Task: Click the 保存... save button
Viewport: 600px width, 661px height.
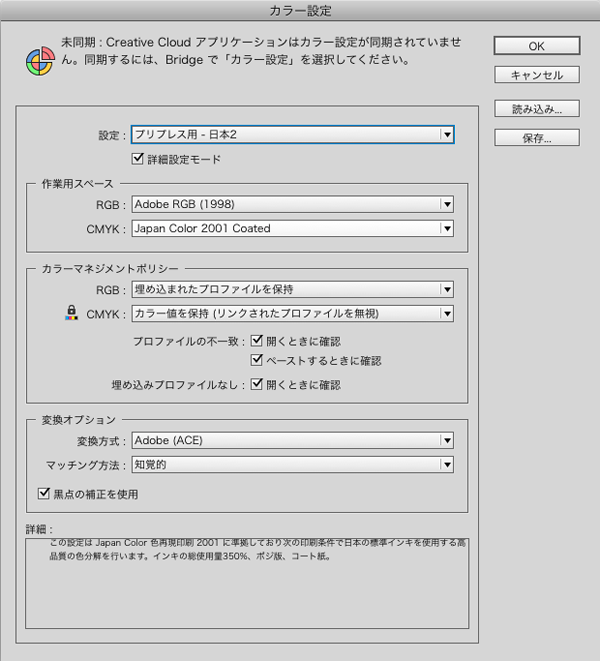Action: (x=537, y=138)
